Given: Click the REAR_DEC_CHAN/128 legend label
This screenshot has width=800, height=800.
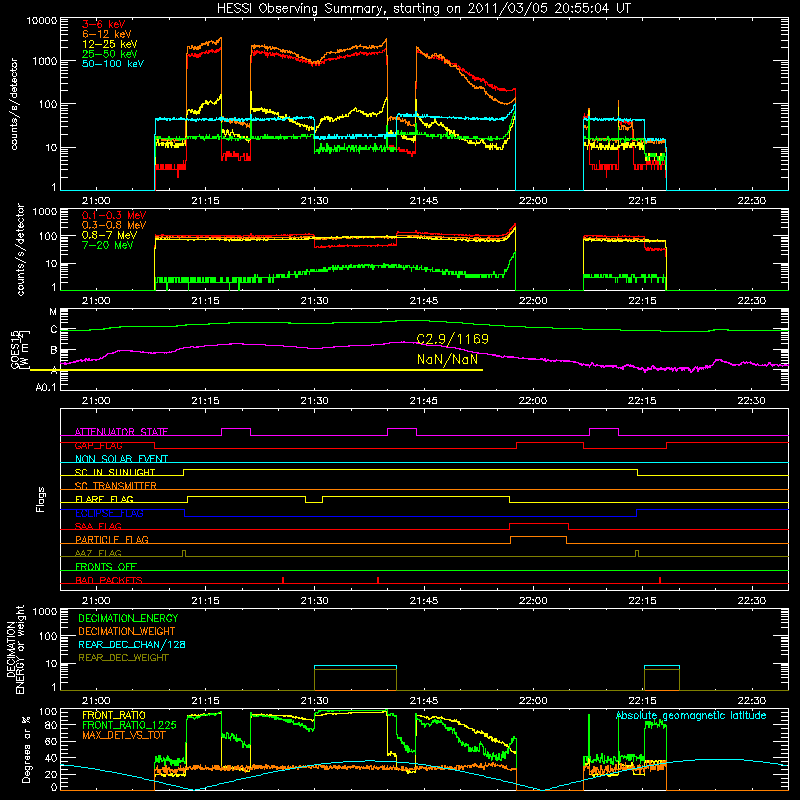Looking at the screenshot, I should pyautogui.click(x=132, y=644).
